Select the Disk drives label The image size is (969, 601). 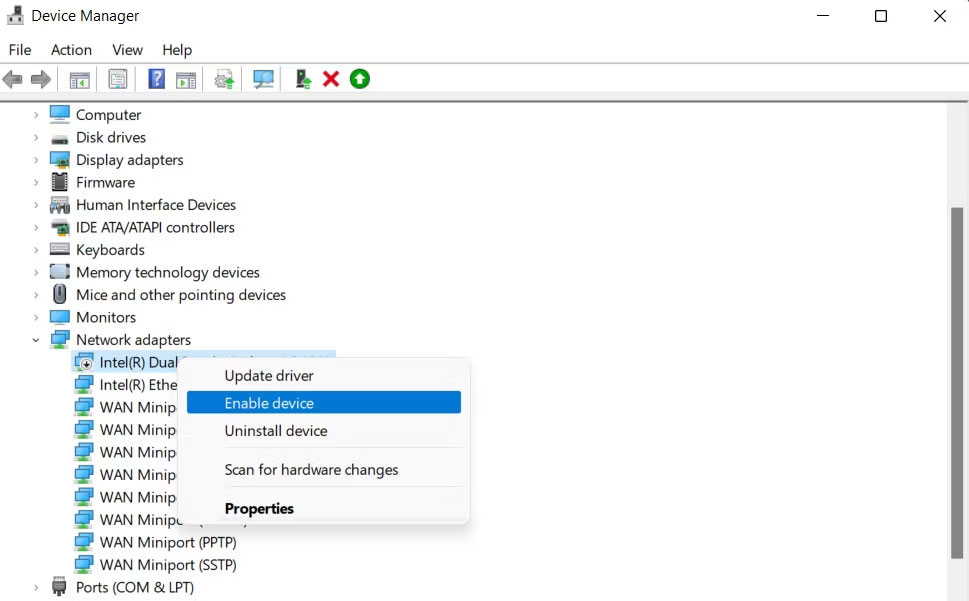tap(111, 137)
